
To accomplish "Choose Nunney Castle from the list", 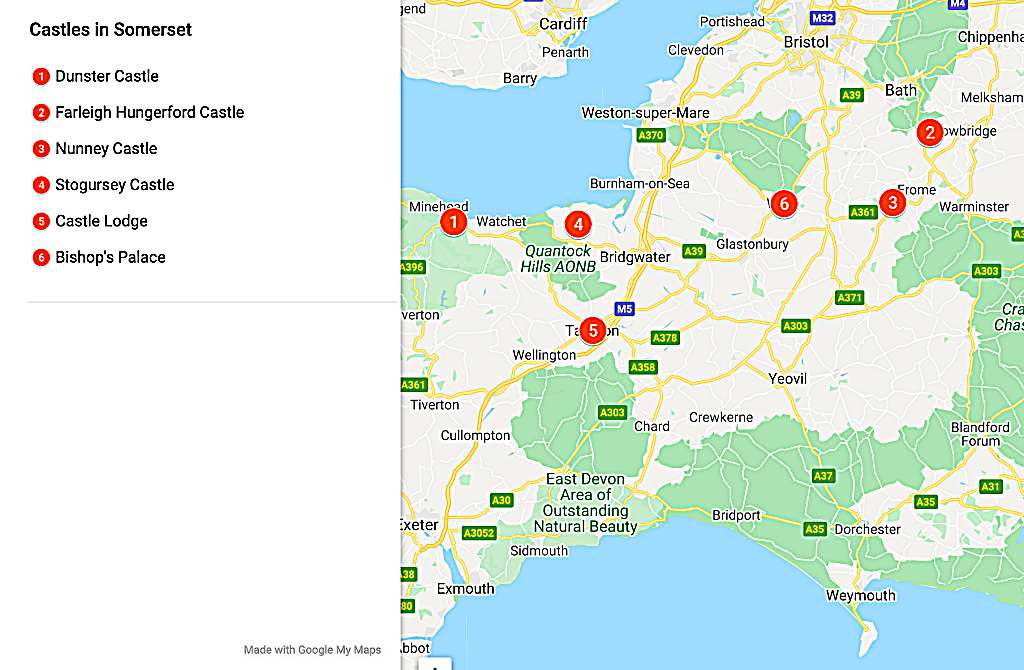I will pyautogui.click(x=106, y=148).
